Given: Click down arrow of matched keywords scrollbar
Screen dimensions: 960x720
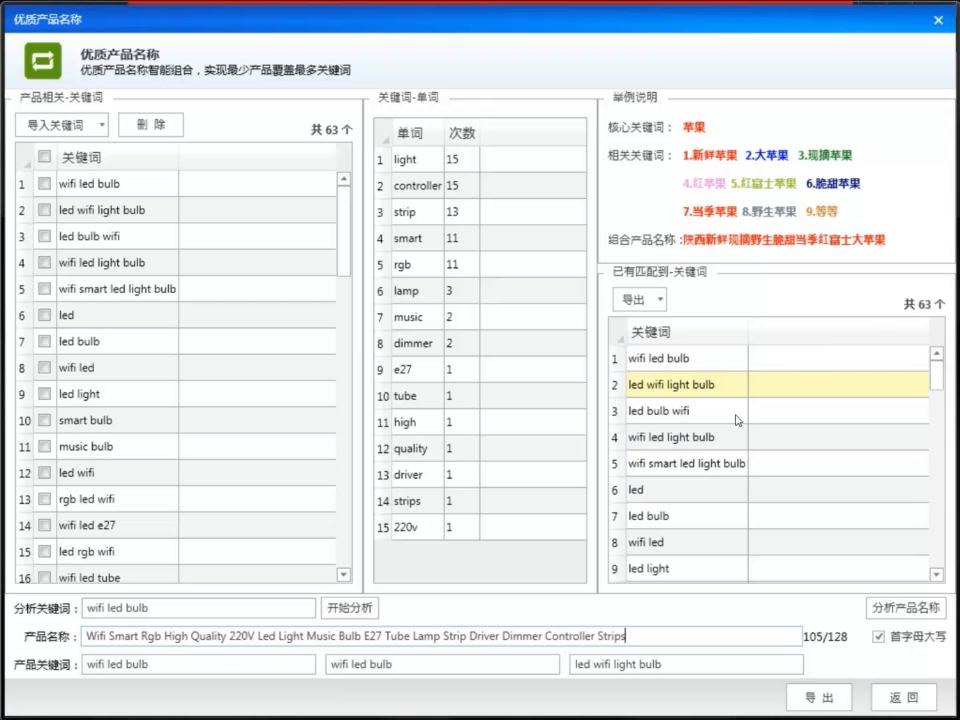Looking at the screenshot, I should pyautogui.click(x=936, y=574).
